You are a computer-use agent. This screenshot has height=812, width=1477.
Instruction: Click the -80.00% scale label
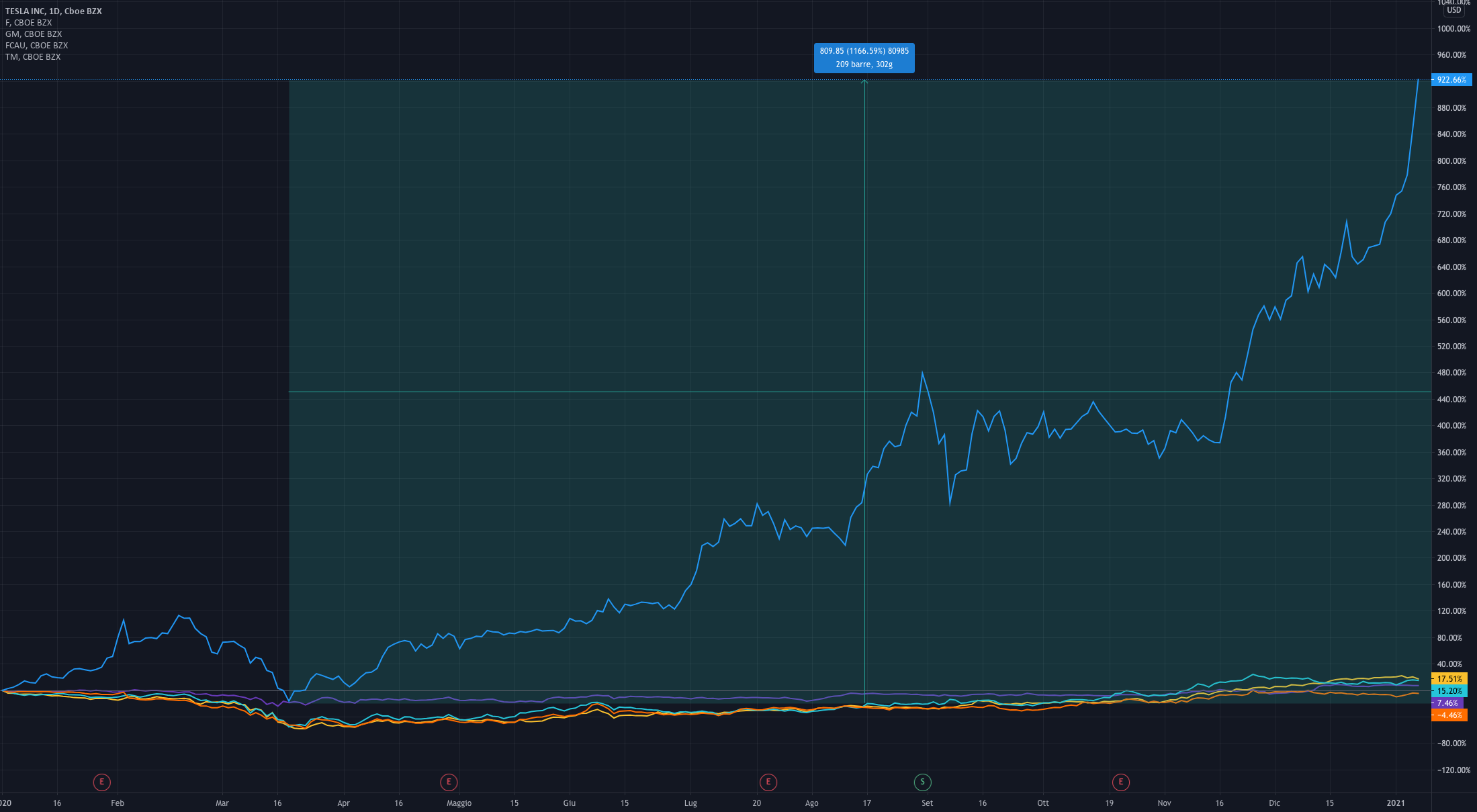pyautogui.click(x=1451, y=743)
